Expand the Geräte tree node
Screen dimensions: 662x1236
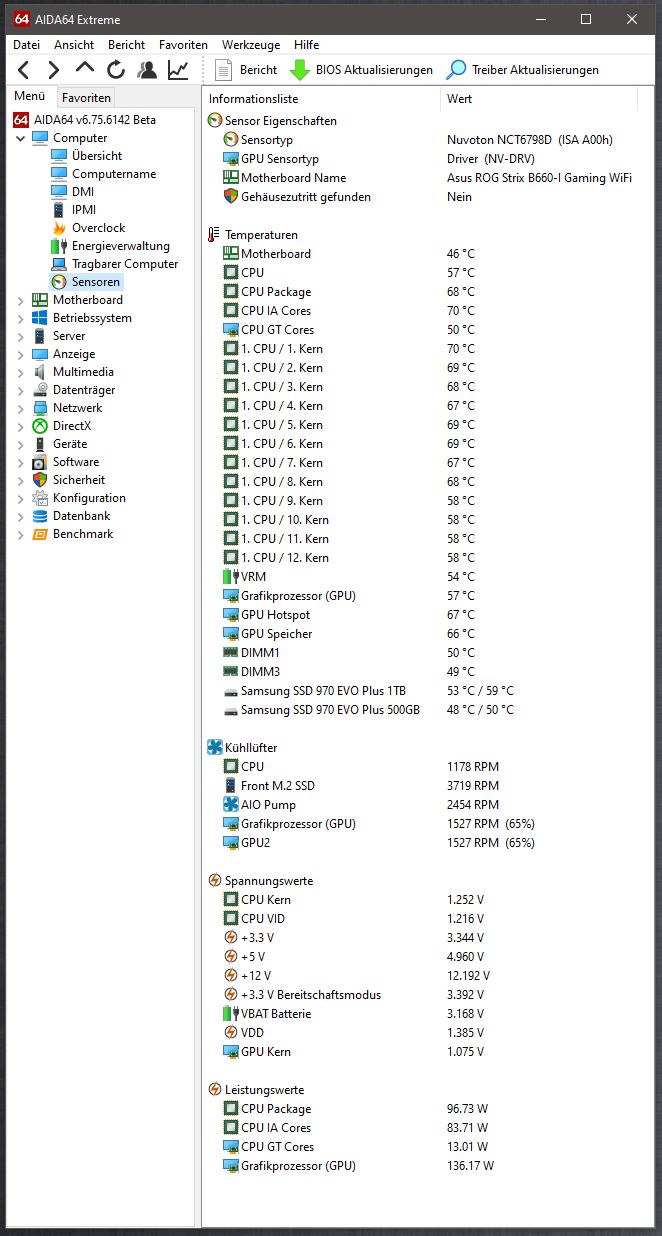(x=22, y=444)
